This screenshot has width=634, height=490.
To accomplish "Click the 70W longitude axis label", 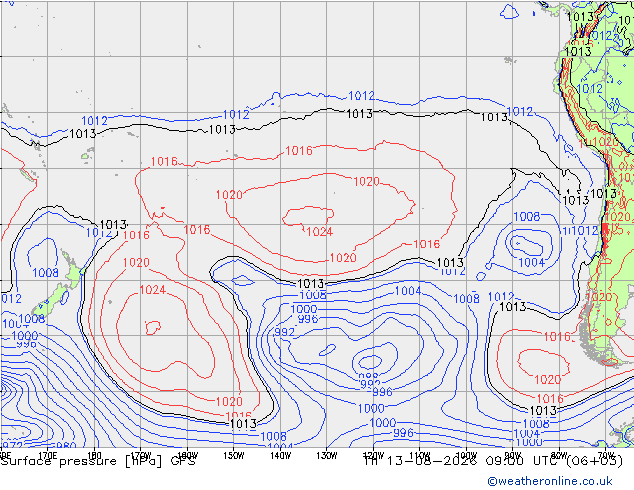I will [606, 456].
